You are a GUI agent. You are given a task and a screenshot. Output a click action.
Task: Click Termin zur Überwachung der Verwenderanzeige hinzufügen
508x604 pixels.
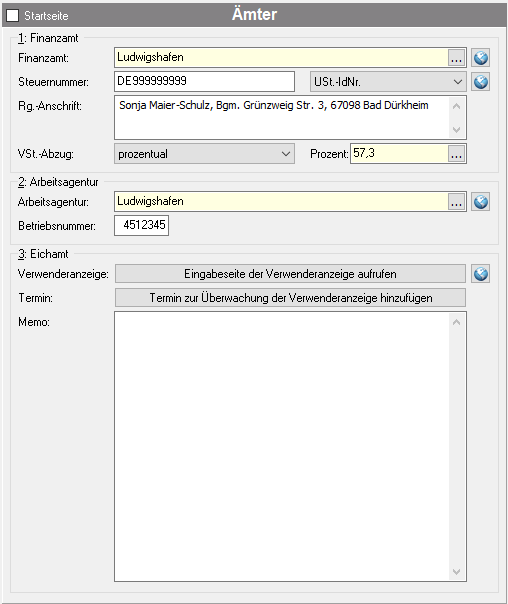(290, 298)
